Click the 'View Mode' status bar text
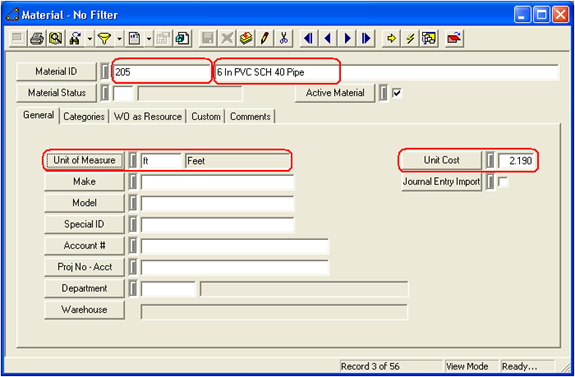 [x=467, y=366]
